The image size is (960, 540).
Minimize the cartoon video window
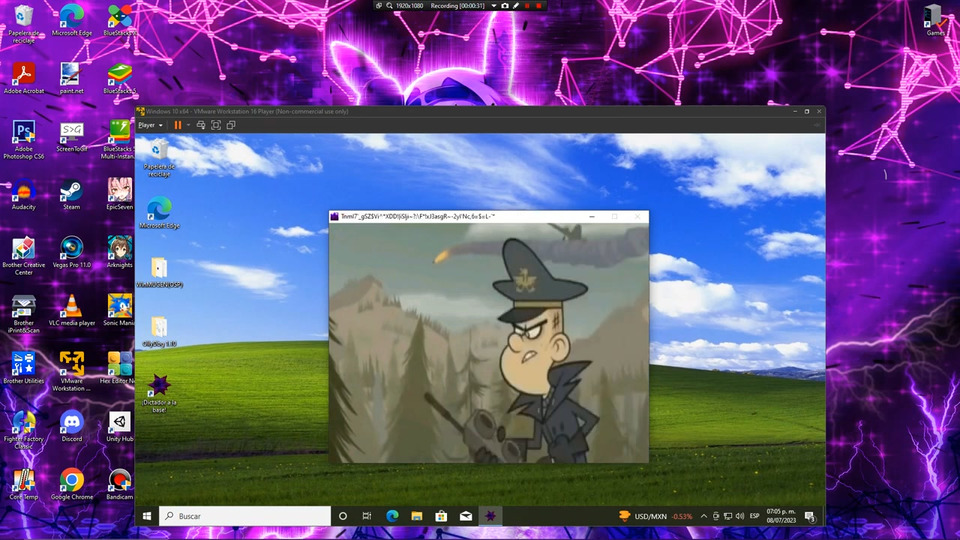591,216
